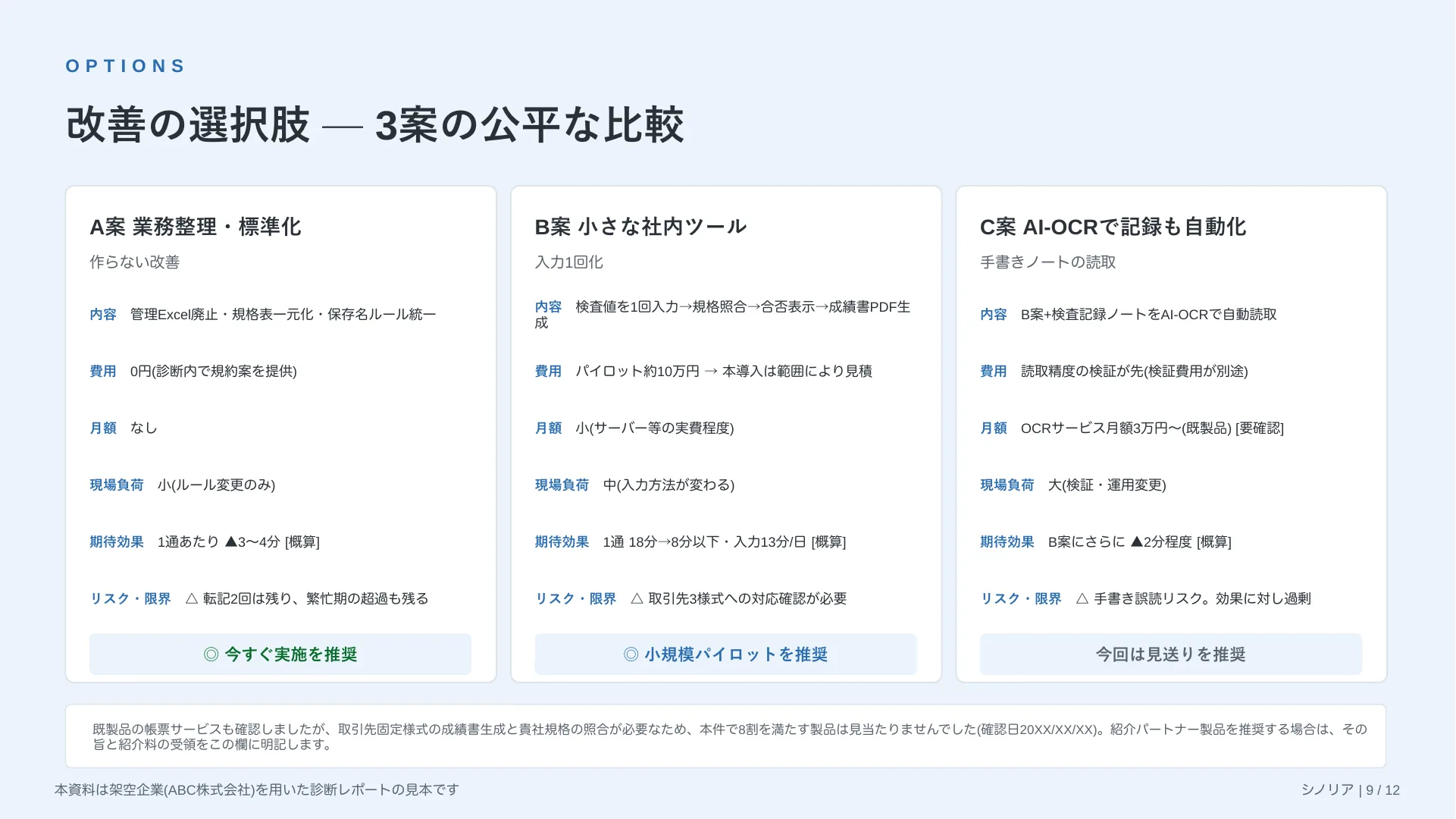
Task: Click the 現場負荷 label in A案 card
Action: [x=117, y=485]
